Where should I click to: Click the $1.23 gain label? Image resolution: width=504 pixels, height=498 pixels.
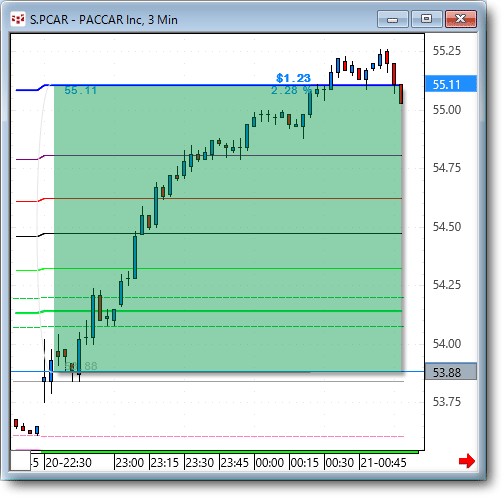293,78
